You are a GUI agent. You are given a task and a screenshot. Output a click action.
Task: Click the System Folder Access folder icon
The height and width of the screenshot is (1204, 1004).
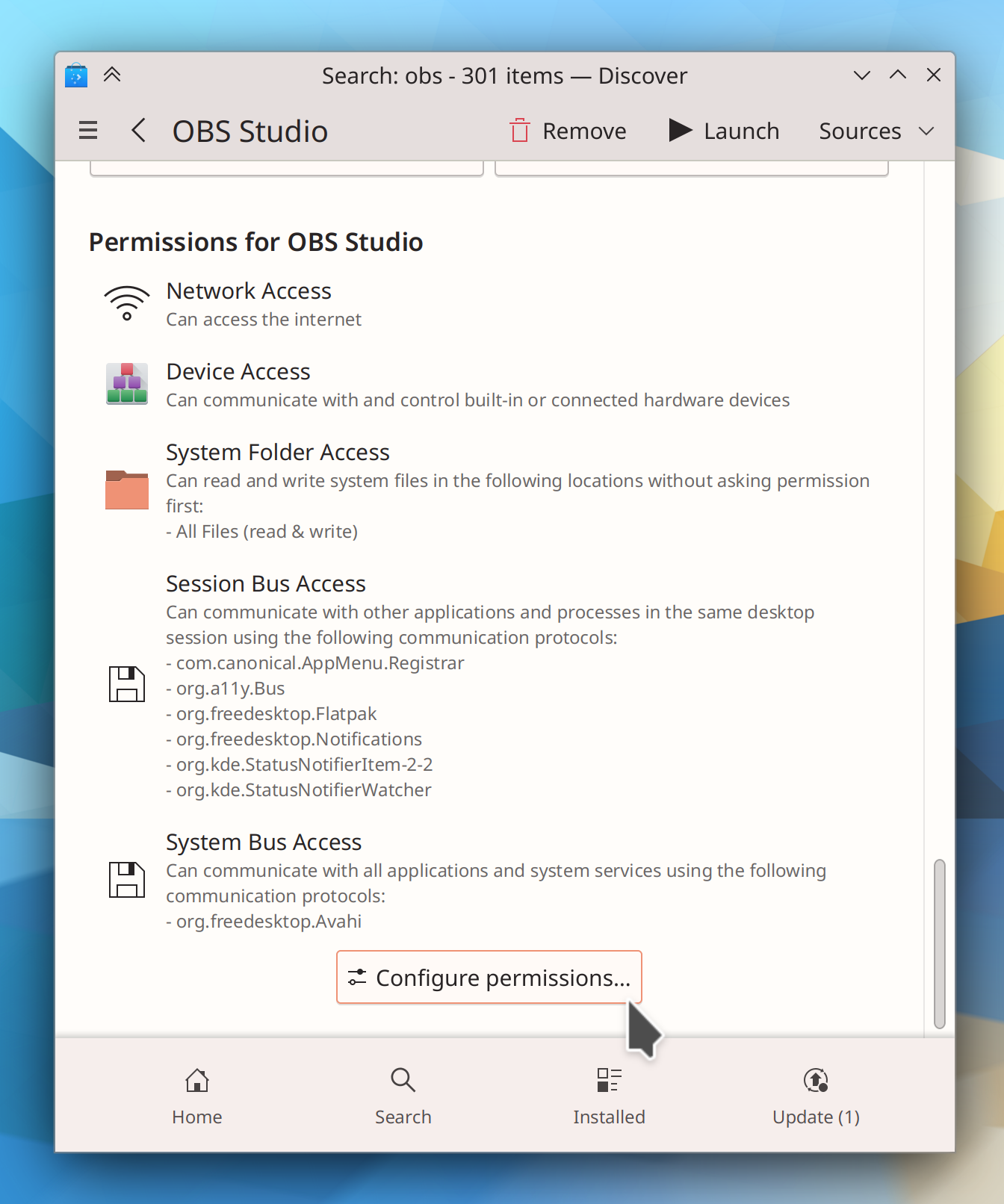pyautogui.click(x=127, y=490)
